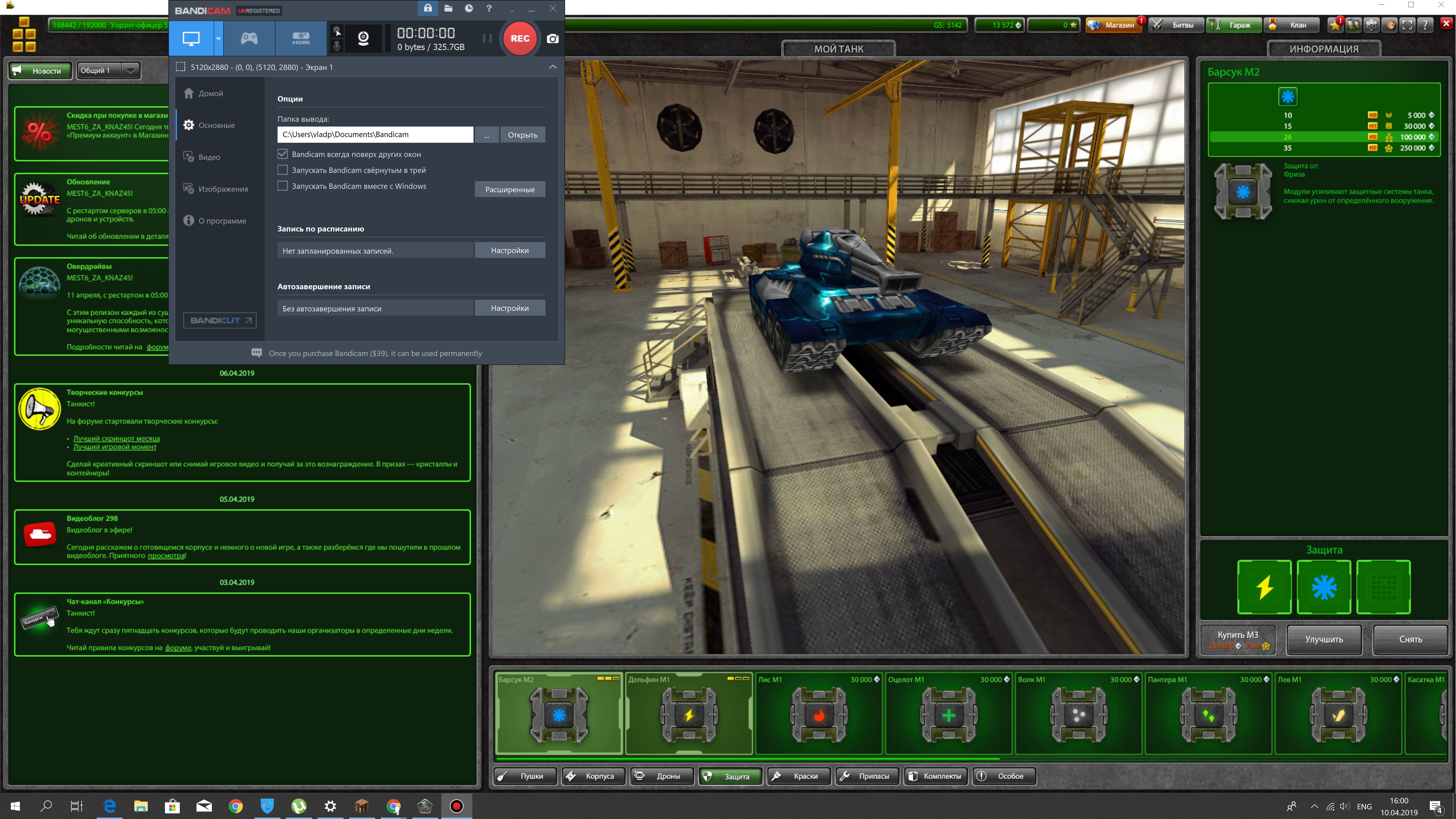Select equipped lightning protection module slot
The height and width of the screenshot is (819, 1456).
pyautogui.click(x=1264, y=587)
